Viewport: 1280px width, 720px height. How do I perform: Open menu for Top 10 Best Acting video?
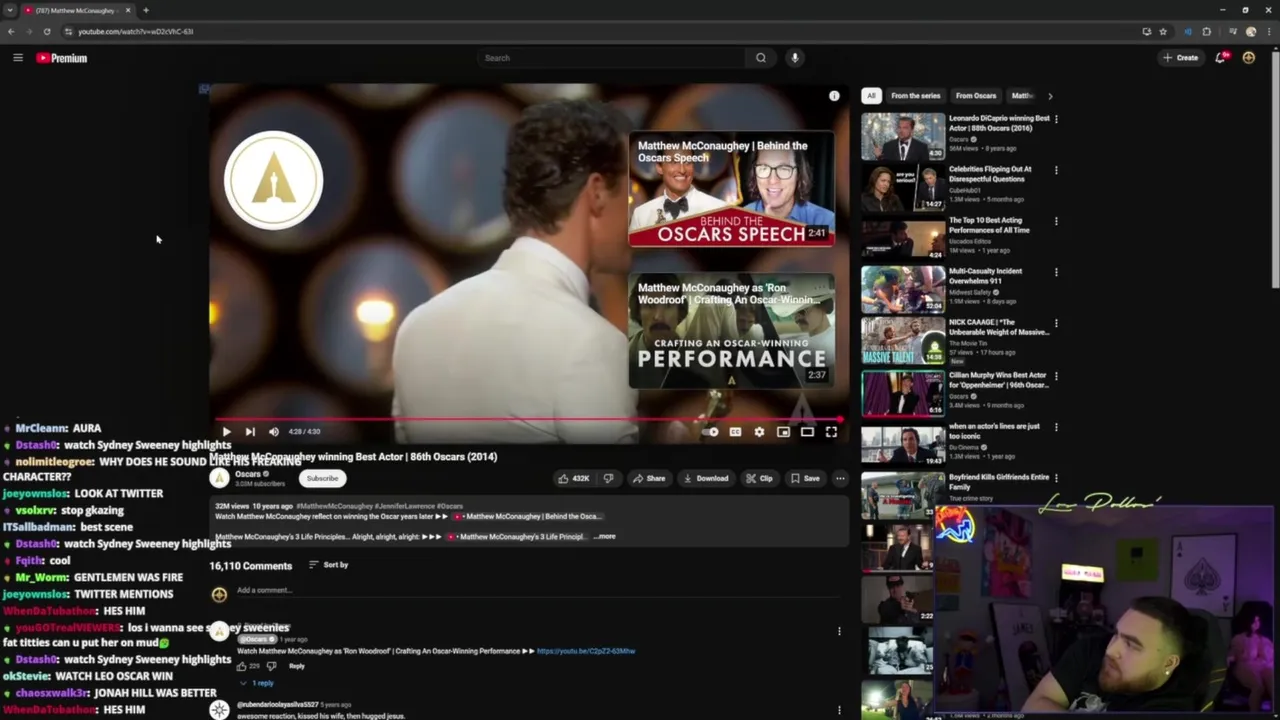coord(1056,221)
